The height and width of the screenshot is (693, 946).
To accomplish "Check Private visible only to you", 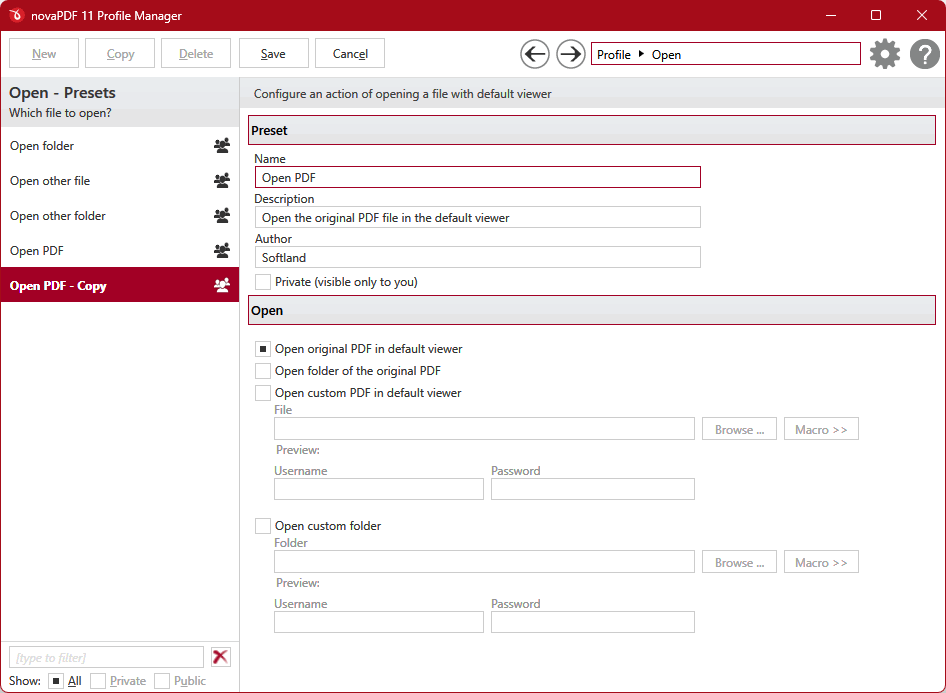I will click(262, 281).
